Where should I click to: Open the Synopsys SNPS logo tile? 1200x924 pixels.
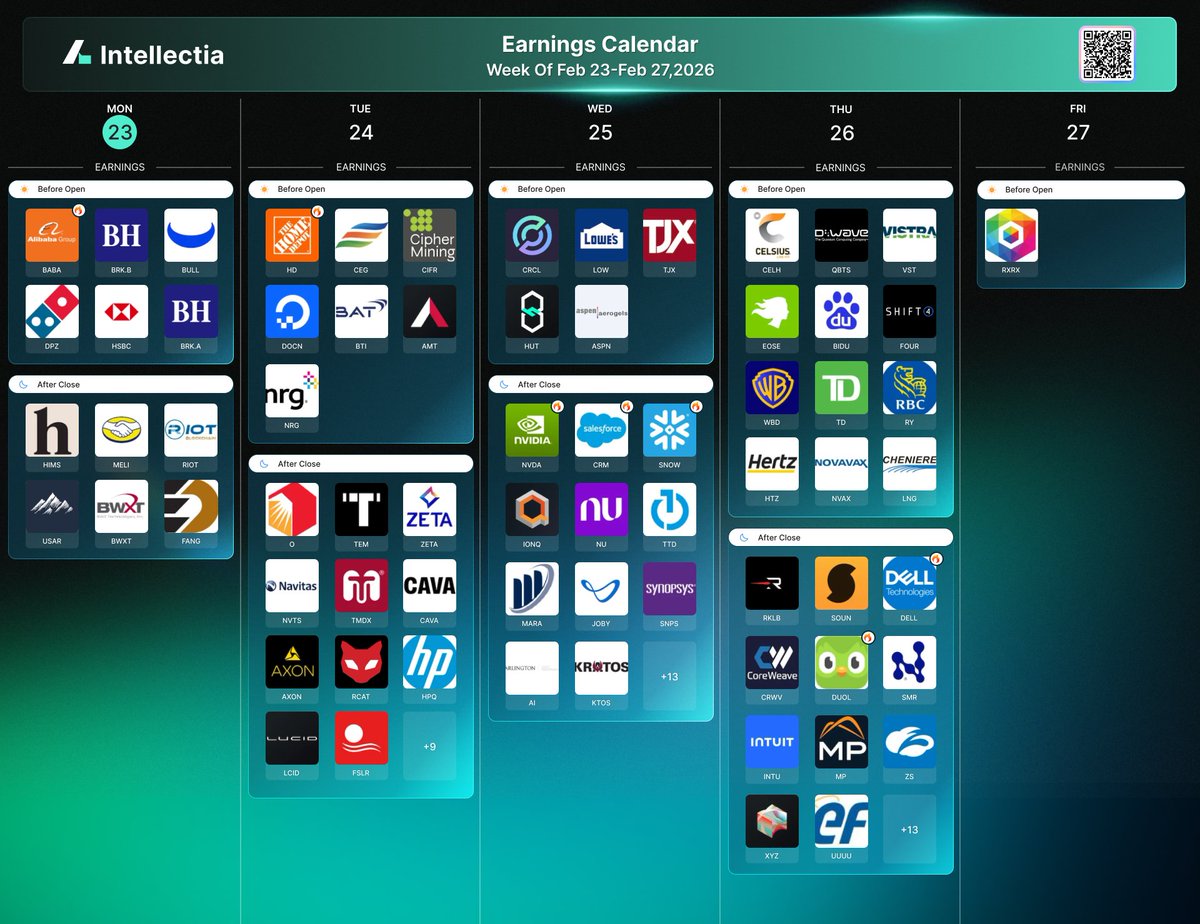(670, 588)
